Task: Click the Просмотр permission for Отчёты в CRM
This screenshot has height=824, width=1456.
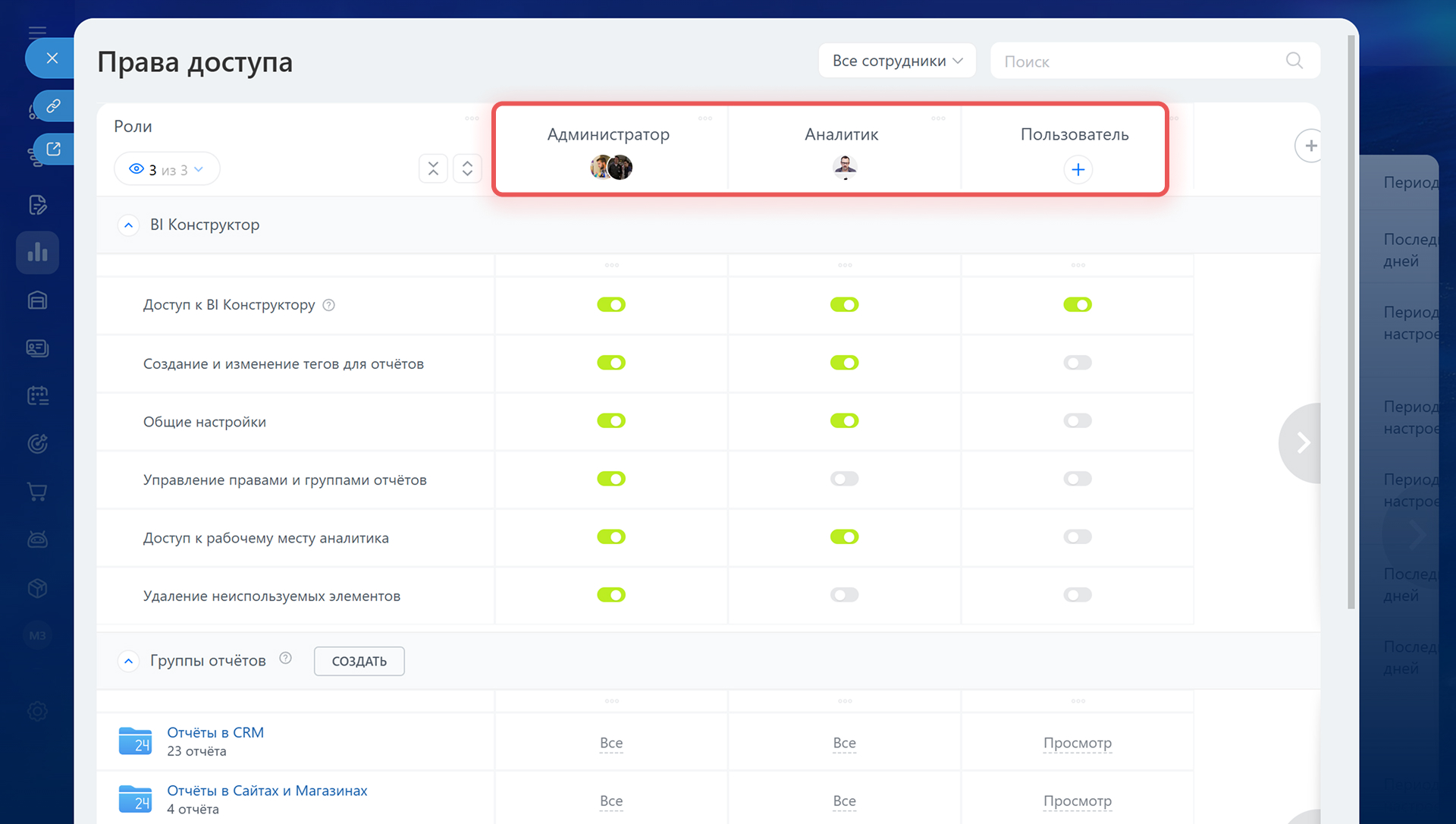Action: [1077, 743]
